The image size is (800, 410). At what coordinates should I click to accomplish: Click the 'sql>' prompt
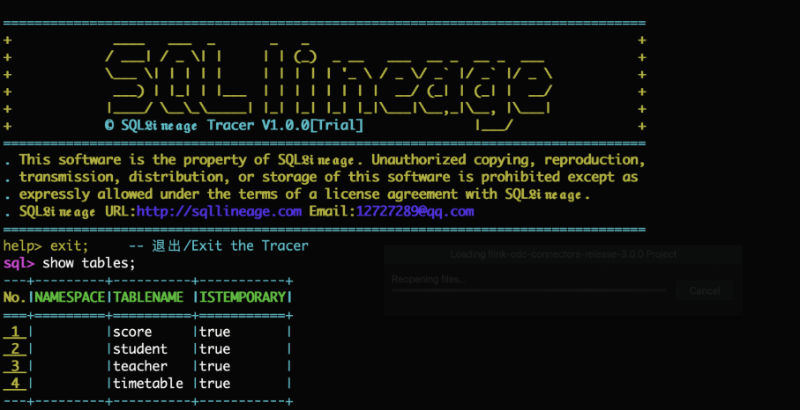19,264
